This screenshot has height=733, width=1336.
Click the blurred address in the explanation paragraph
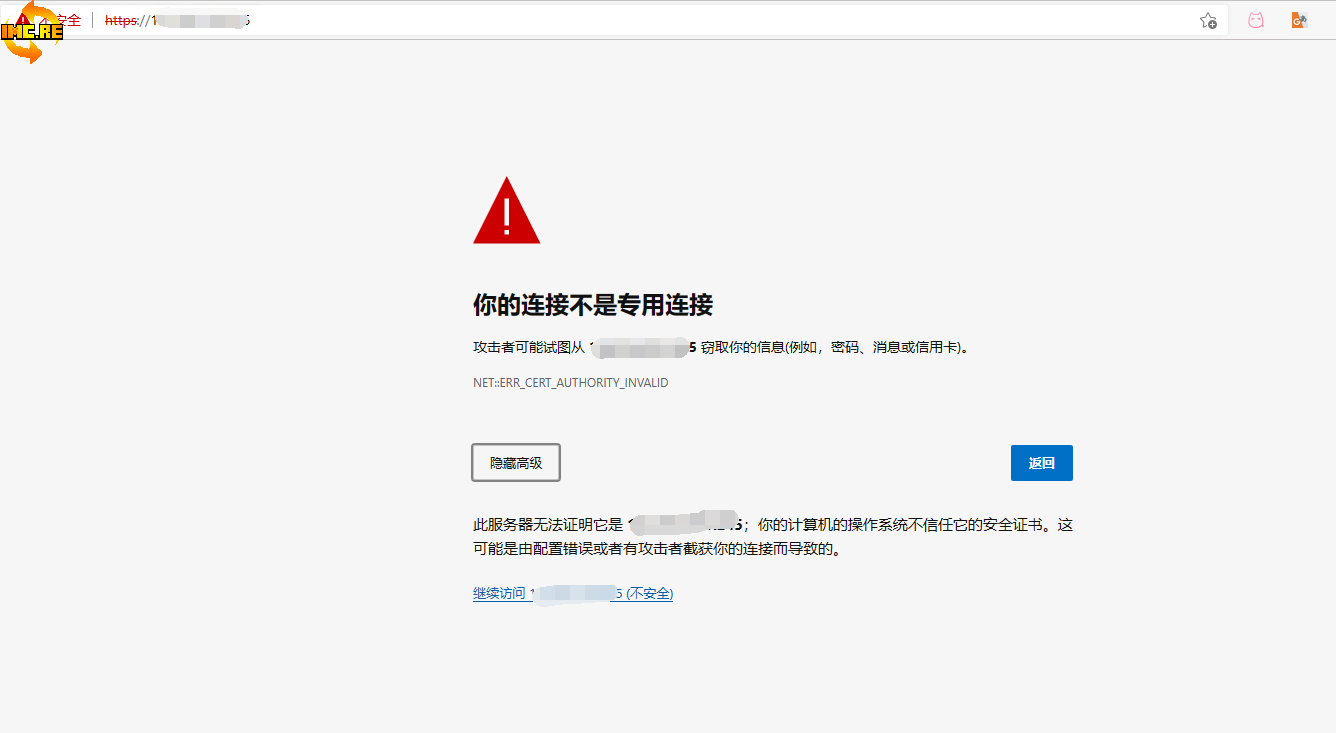(x=685, y=523)
